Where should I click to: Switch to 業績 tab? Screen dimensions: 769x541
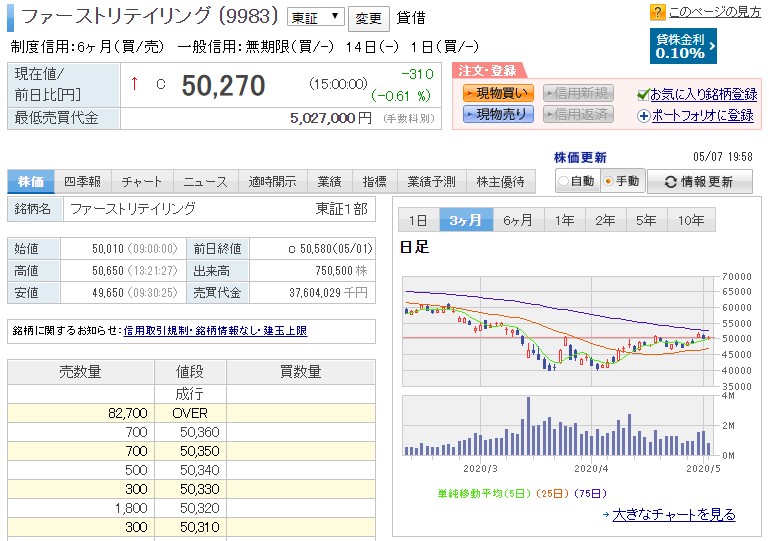[329, 181]
